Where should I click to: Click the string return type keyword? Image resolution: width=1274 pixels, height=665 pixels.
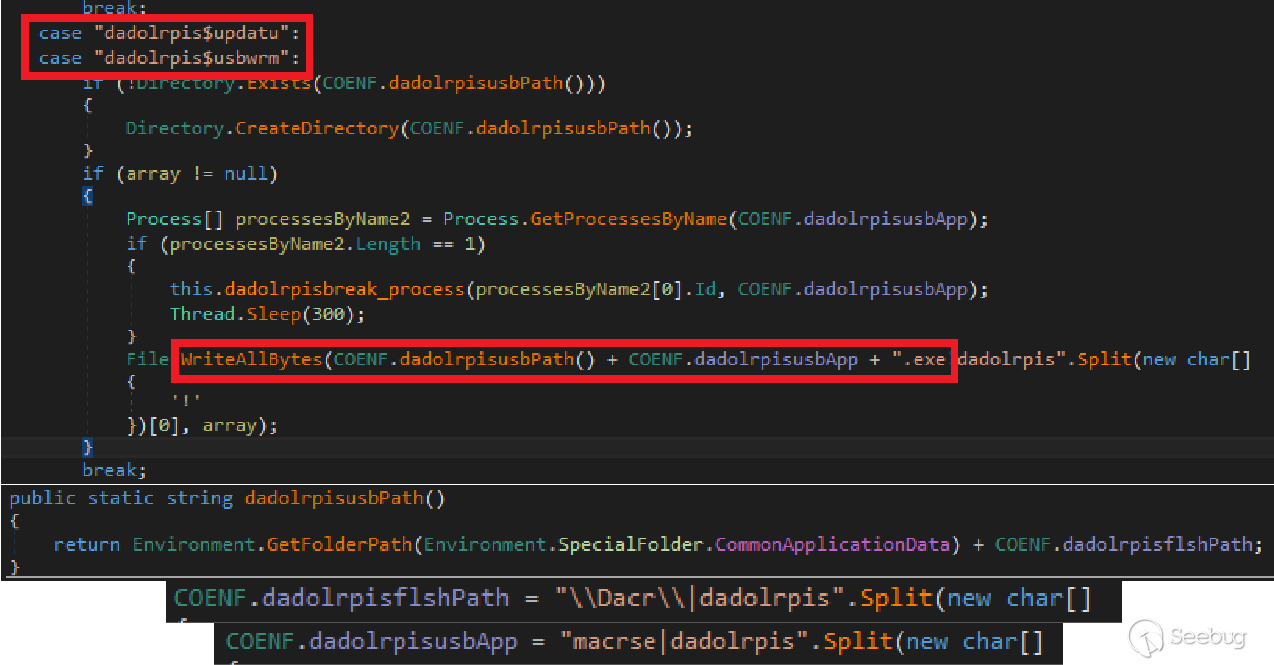(x=199, y=498)
